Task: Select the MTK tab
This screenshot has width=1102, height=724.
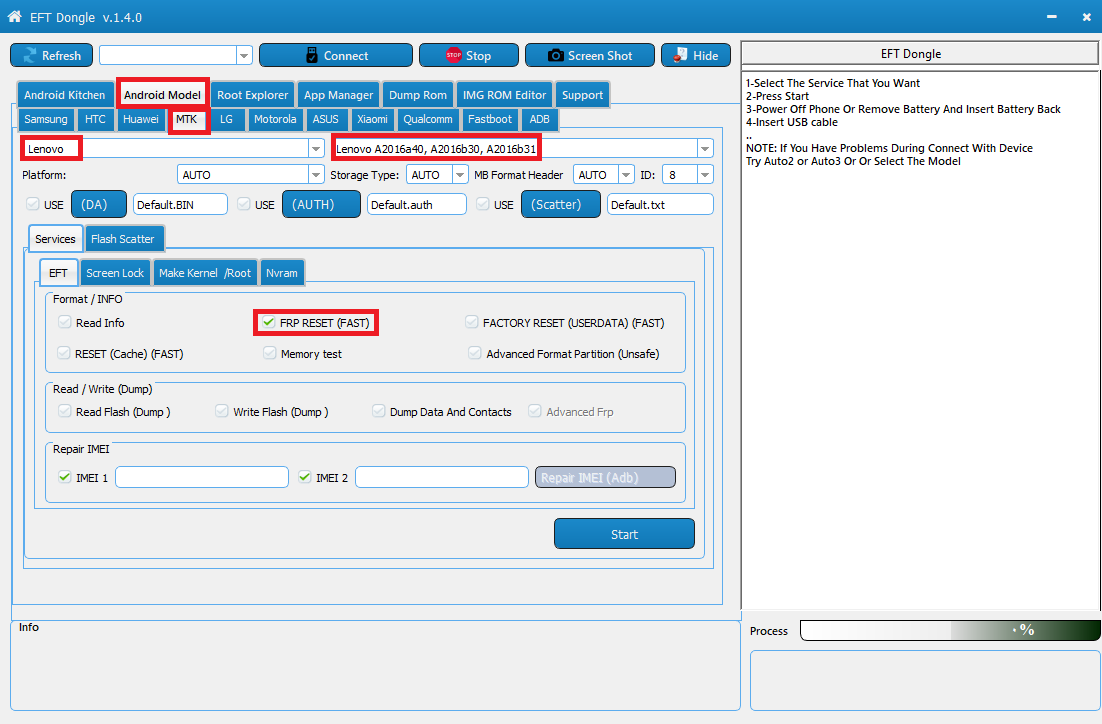Action: 187,119
